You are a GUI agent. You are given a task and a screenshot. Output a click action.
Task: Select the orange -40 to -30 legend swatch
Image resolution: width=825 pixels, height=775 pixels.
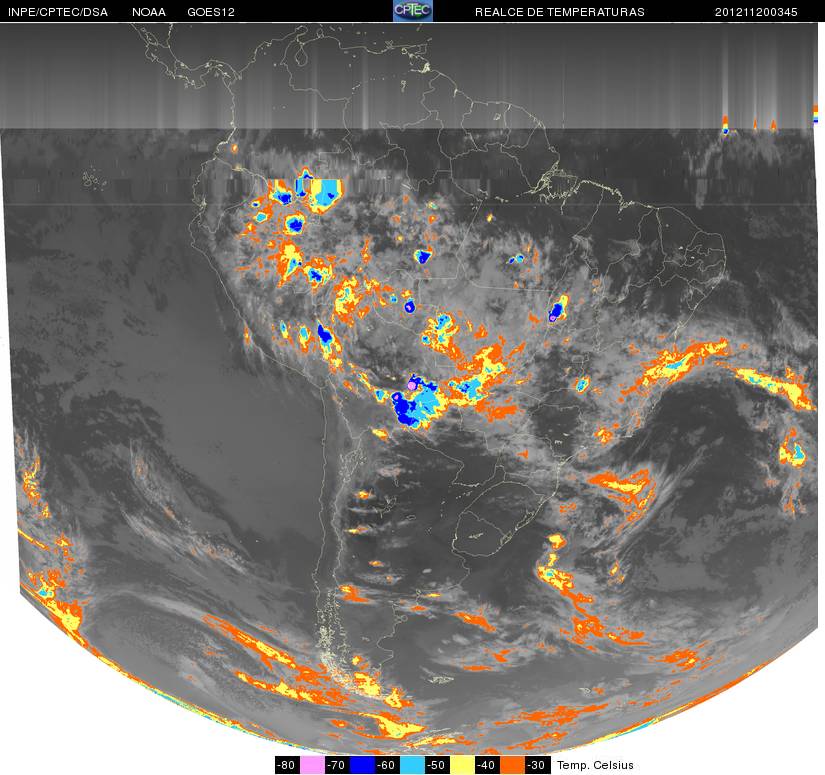(512, 764)
